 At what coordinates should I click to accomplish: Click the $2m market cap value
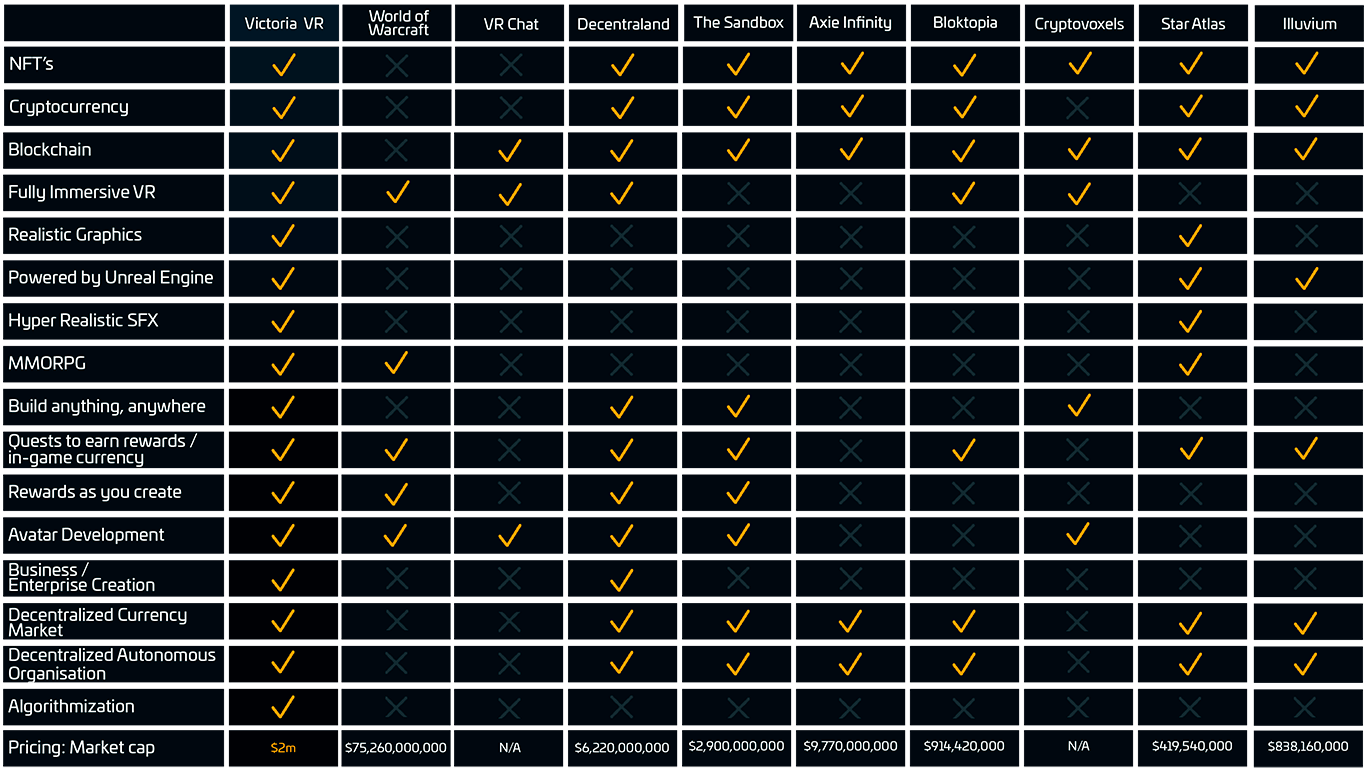pyautogui.click(x=283, y=746)
